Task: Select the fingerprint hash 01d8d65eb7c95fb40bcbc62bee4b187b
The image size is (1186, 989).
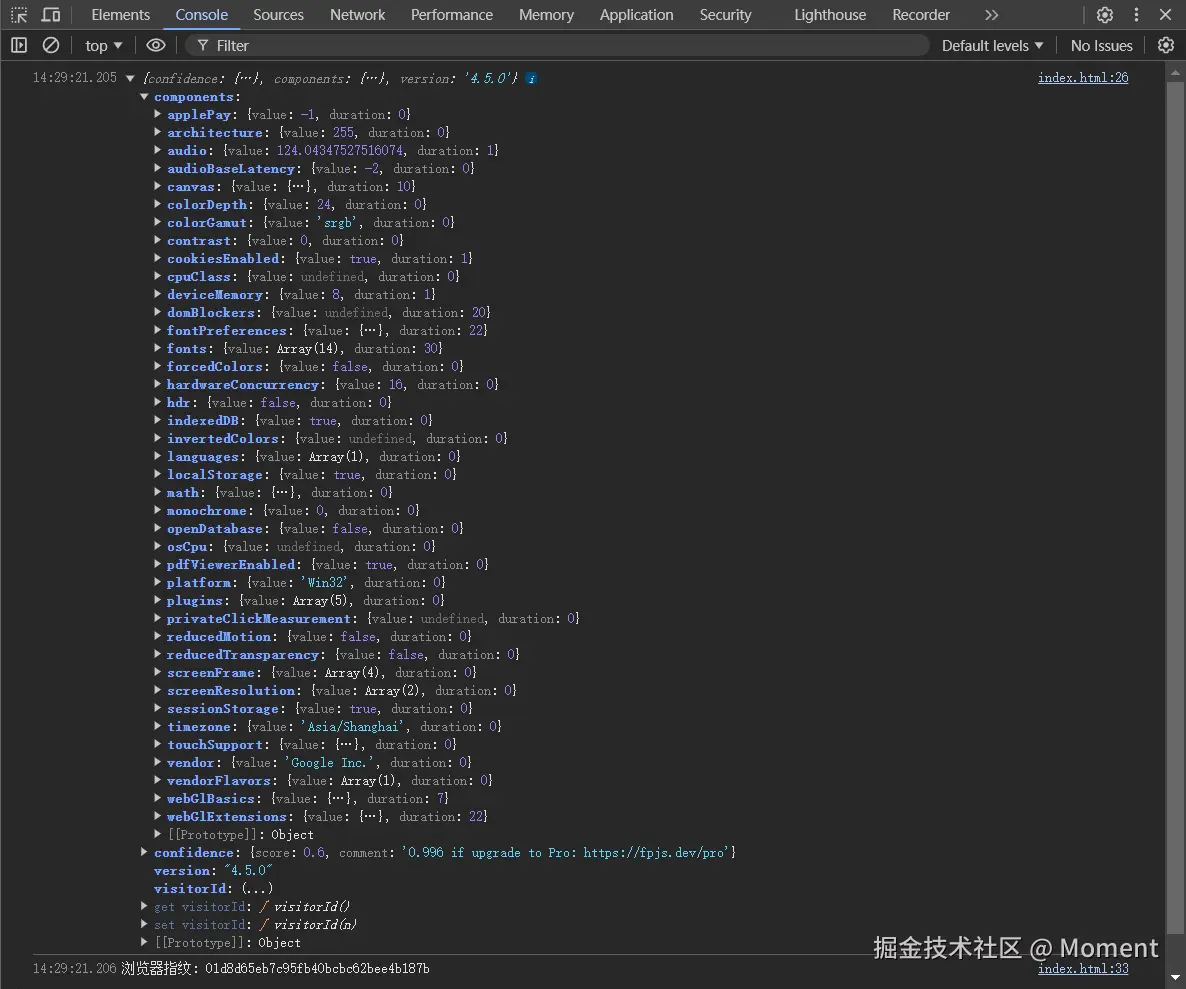Action: [317, 969]
